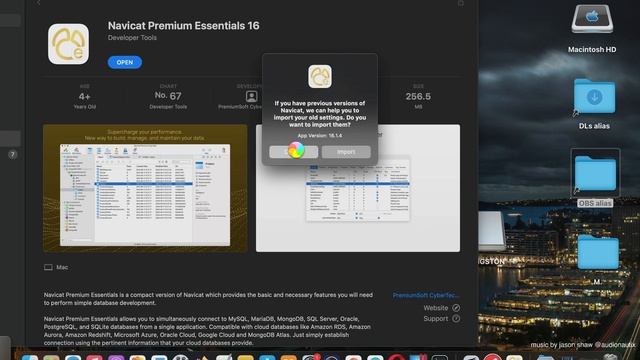Click the Import button in the dialog
The width and height of the screenshot is (640, 360).
pyautogui.click(x=346, y=152)
